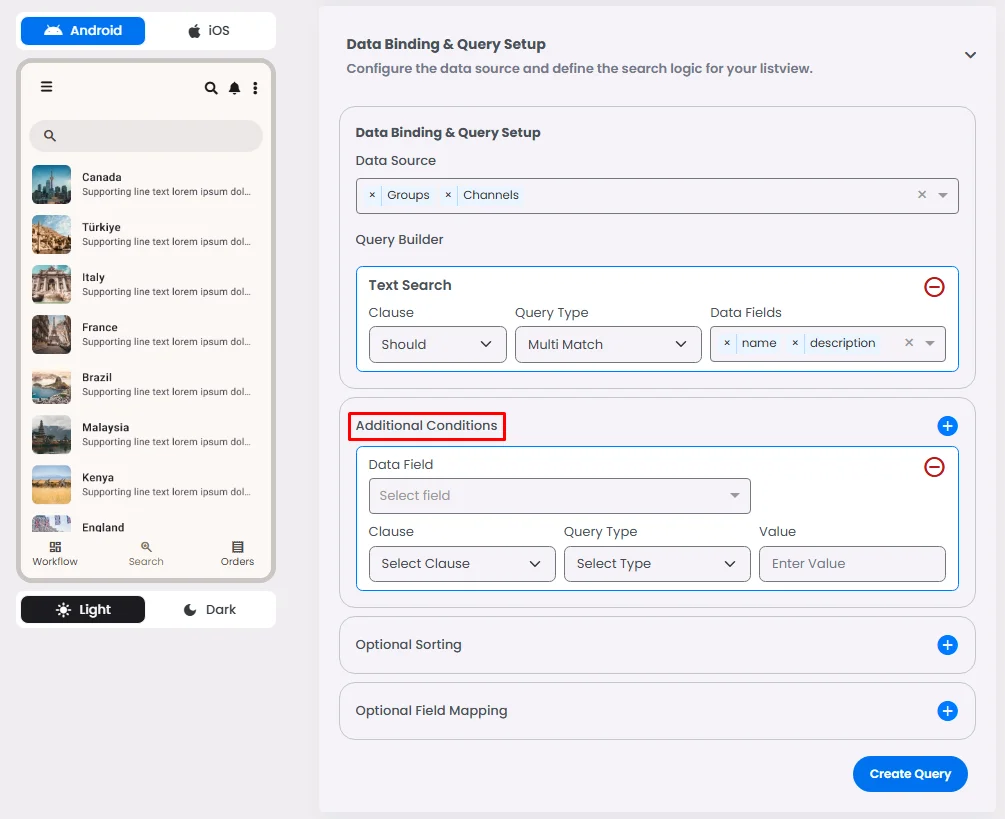Open the Orders tab in bottom navigation
Screen dimensions: 1005x819
pyautogui.click(x=237, y=553)
